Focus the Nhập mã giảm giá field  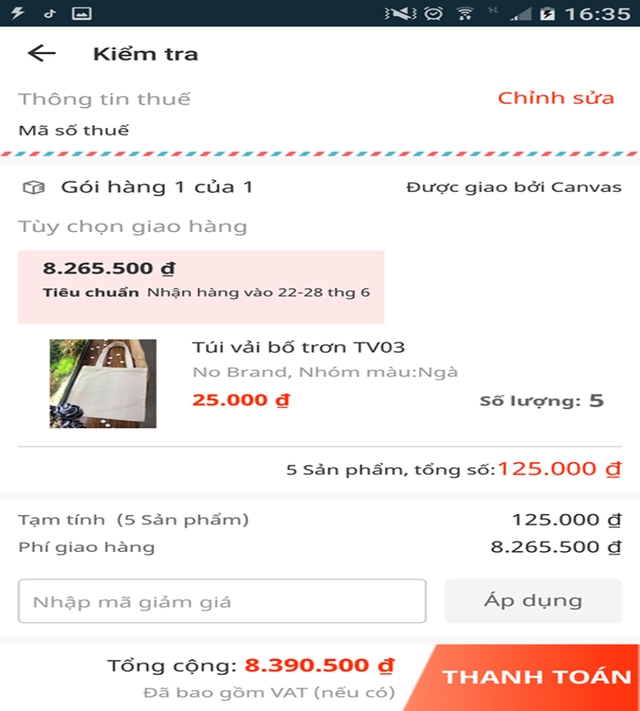(222, 601)
